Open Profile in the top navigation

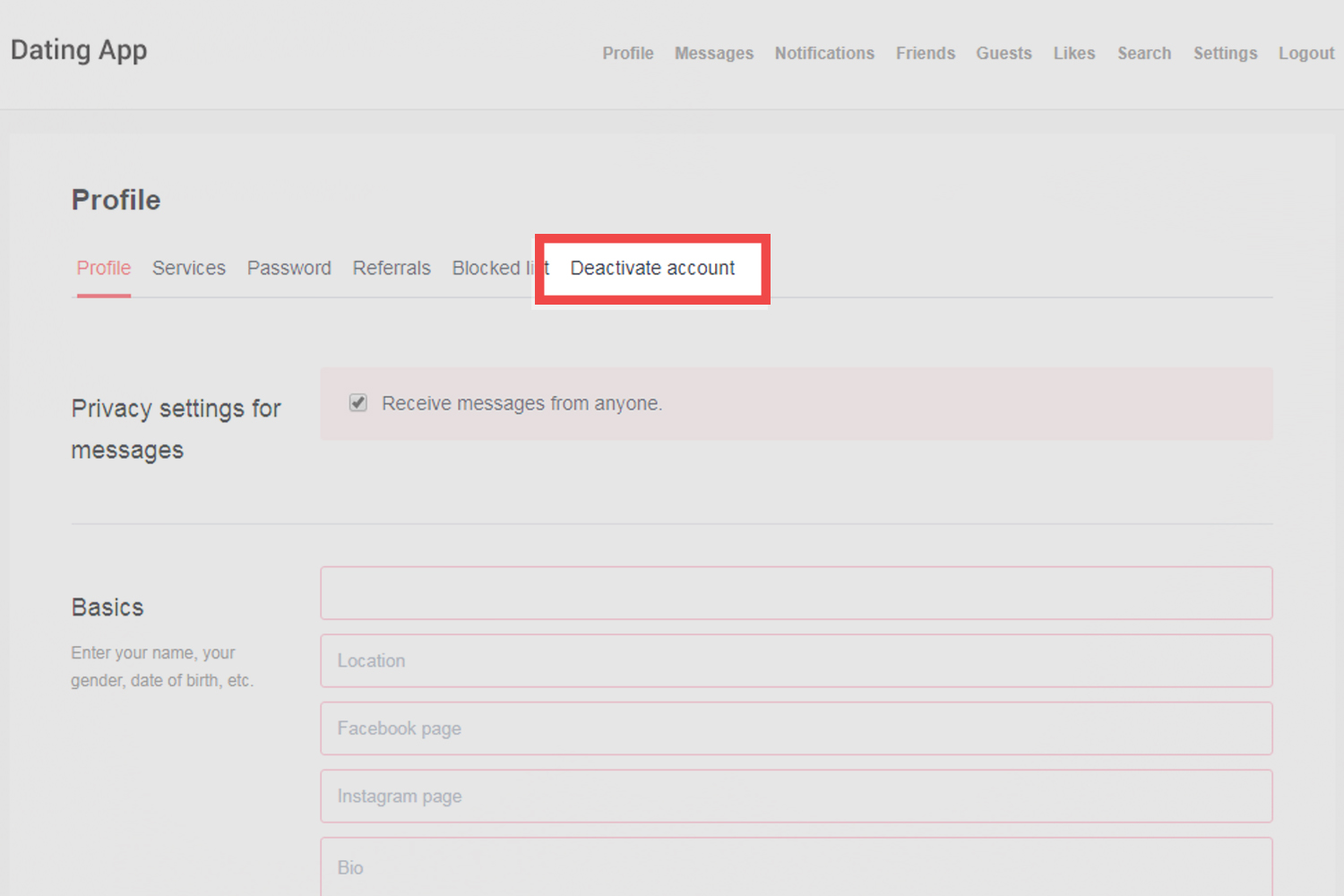tap(627, 54)
